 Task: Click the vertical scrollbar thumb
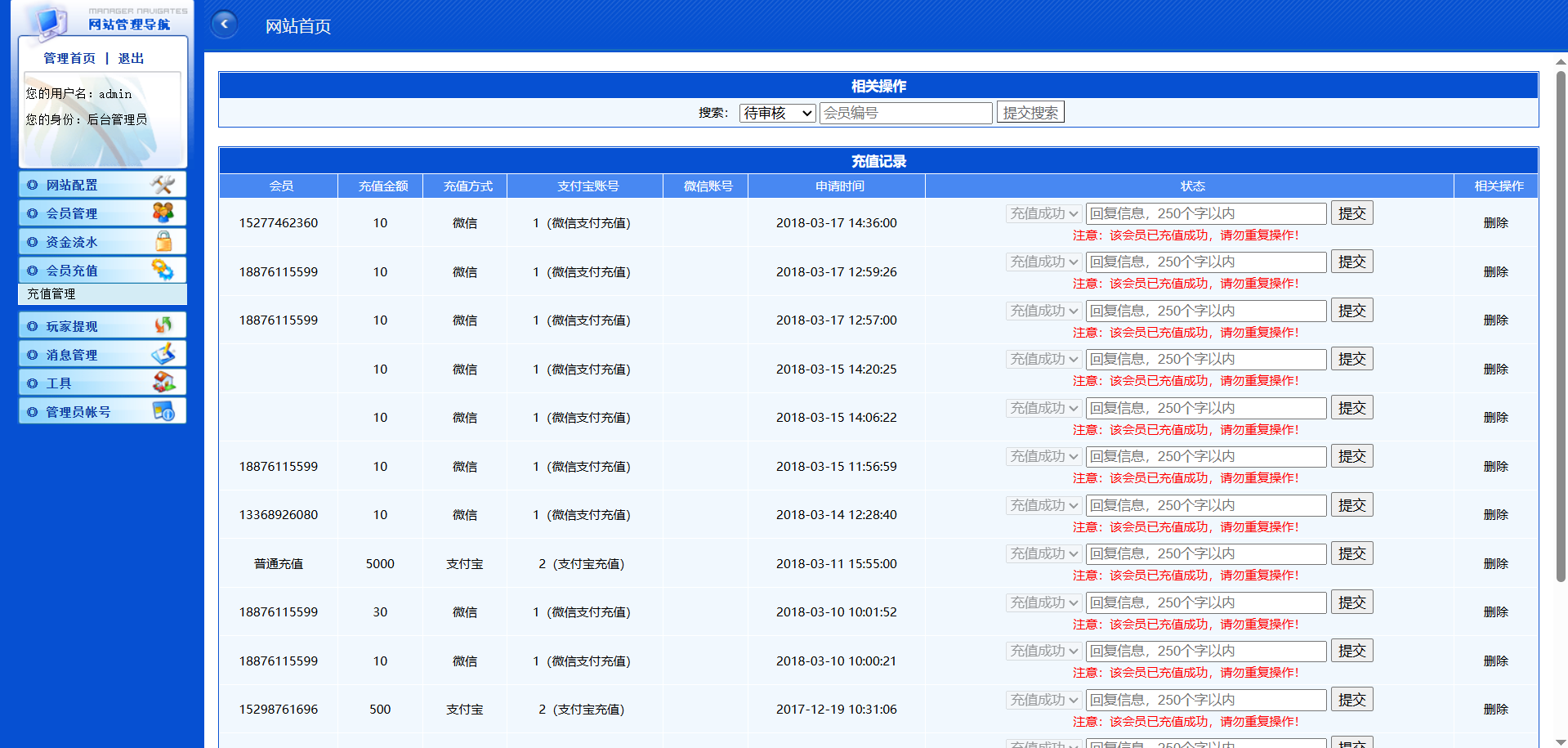[1561, 326]
